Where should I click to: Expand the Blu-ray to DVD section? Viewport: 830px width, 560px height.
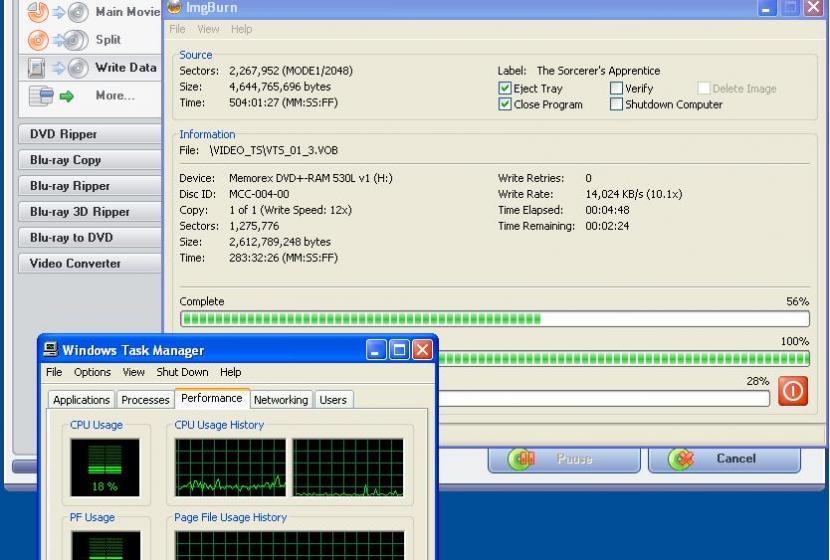89,238
